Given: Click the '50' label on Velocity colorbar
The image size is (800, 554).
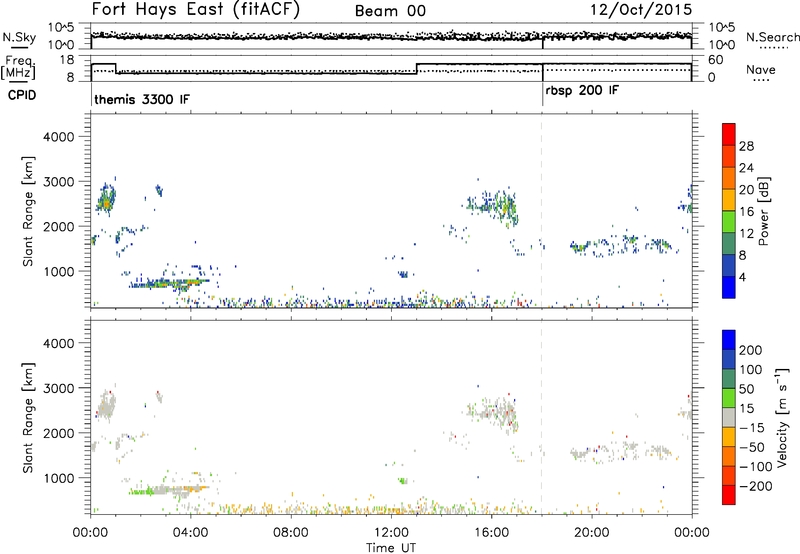Looking at the screenshot, I should [x=746, y=389].
